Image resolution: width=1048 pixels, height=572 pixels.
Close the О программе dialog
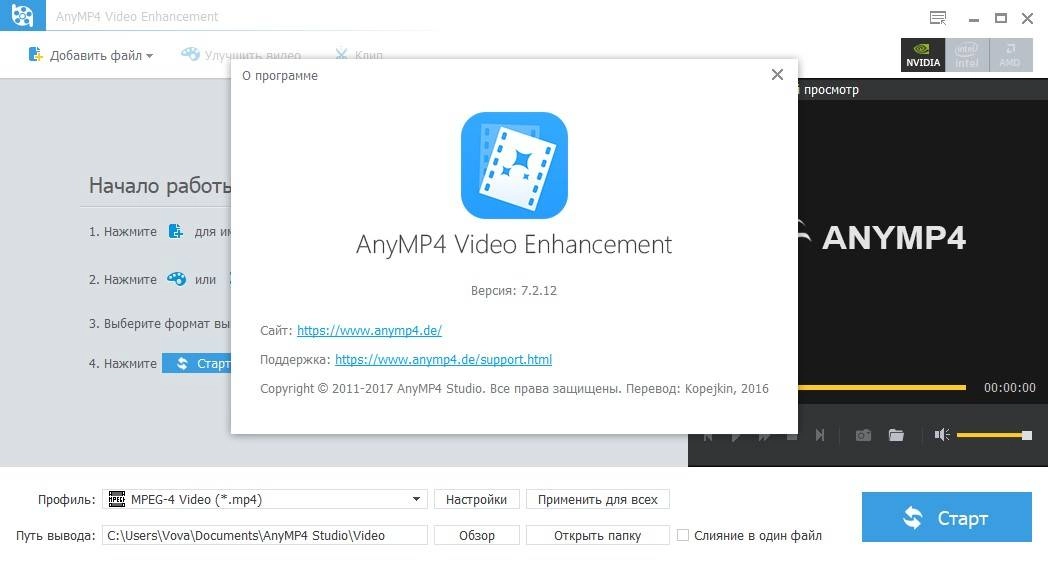click(x=777, y=75)
